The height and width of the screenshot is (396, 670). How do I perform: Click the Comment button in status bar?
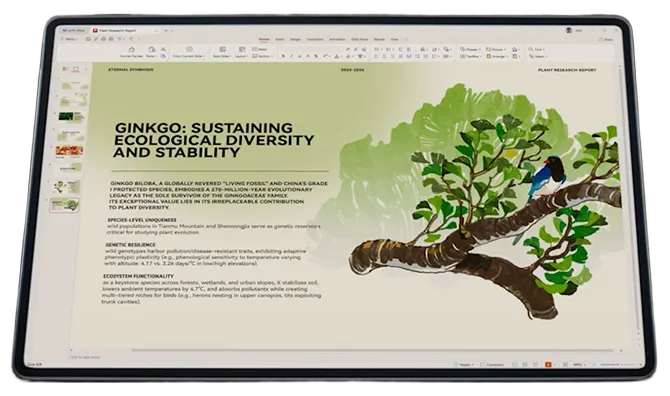pos(492,365)
